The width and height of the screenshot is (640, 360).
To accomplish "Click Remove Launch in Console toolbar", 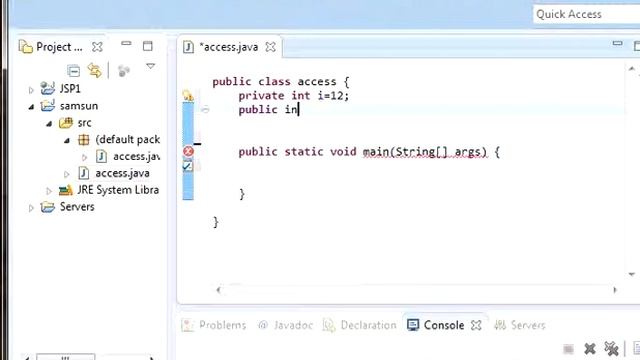I will (589, 349).
